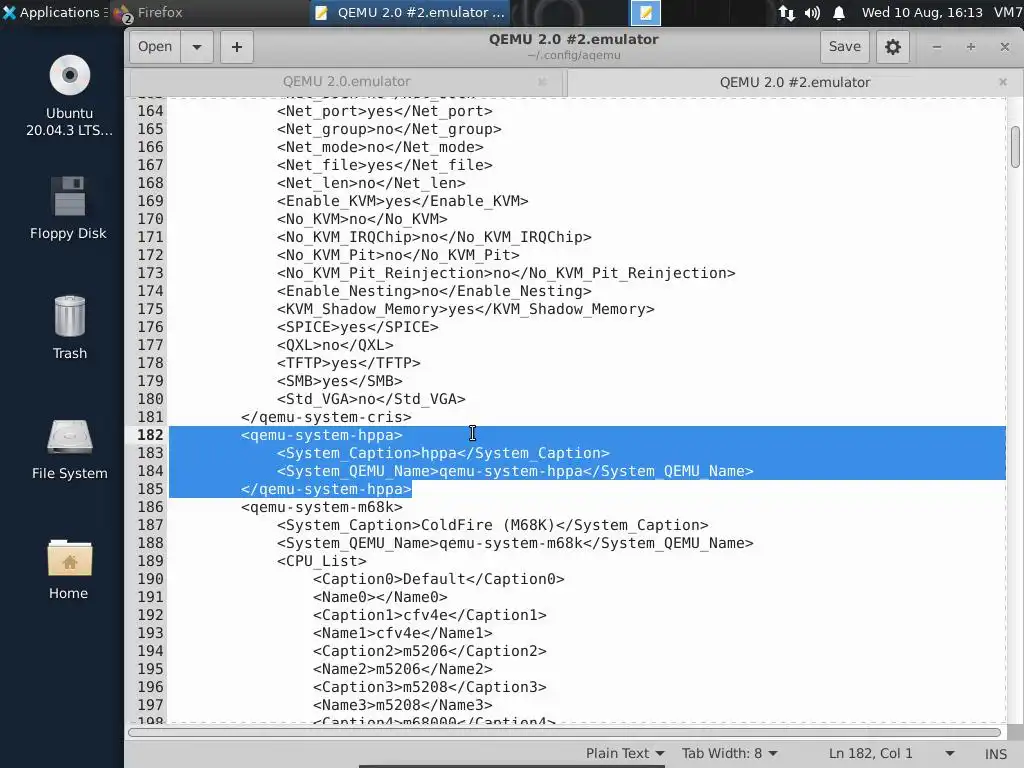Switch to the QEMU 2.0 #2.emulator tab
The image size is (1024, 768).
(795, 82)
